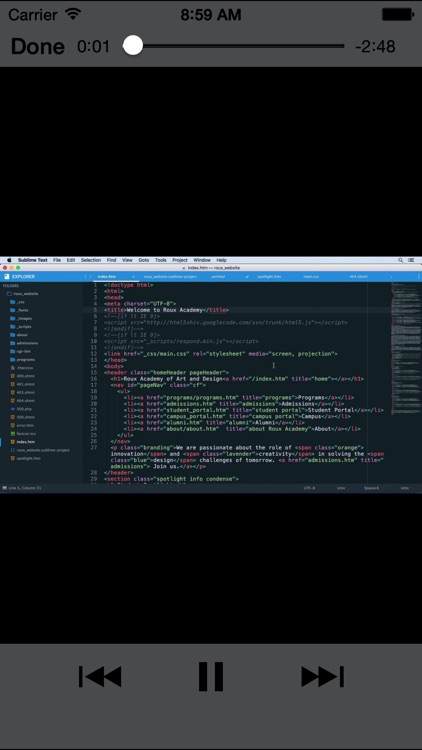Open the Goto menu in the video

click(x=144, y=260)
